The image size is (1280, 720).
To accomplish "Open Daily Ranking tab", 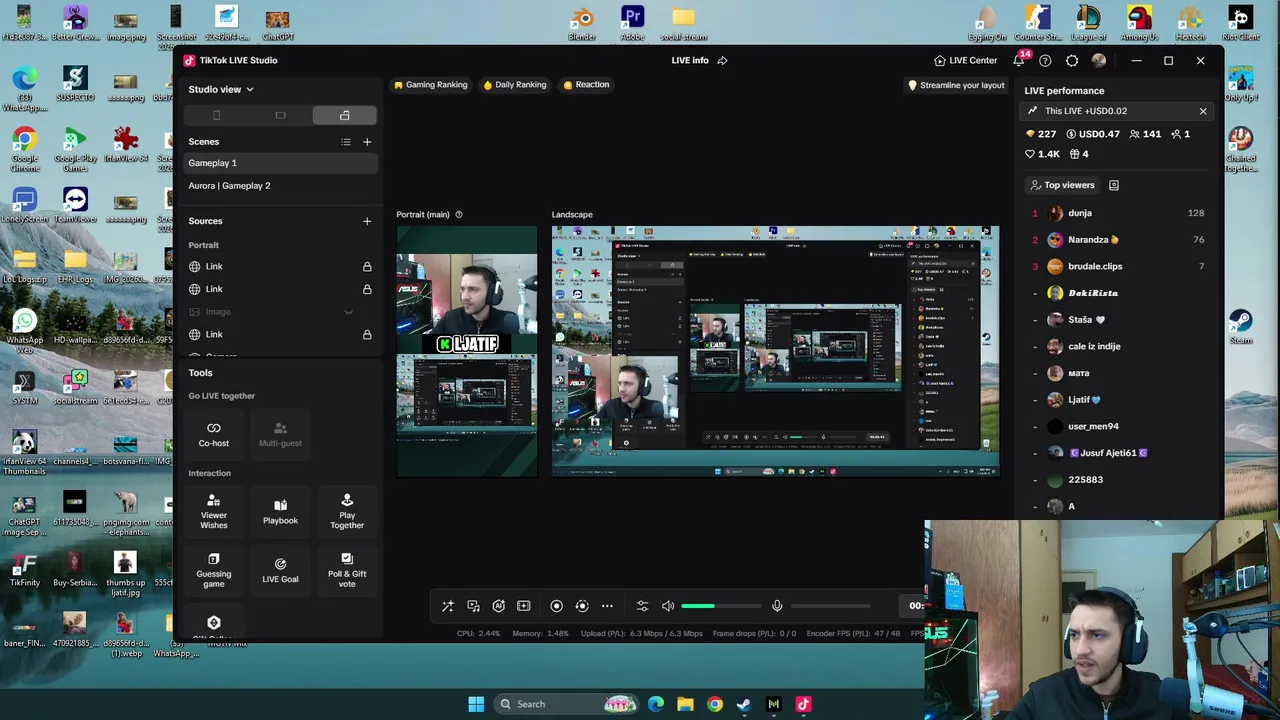I will point(514,85).
